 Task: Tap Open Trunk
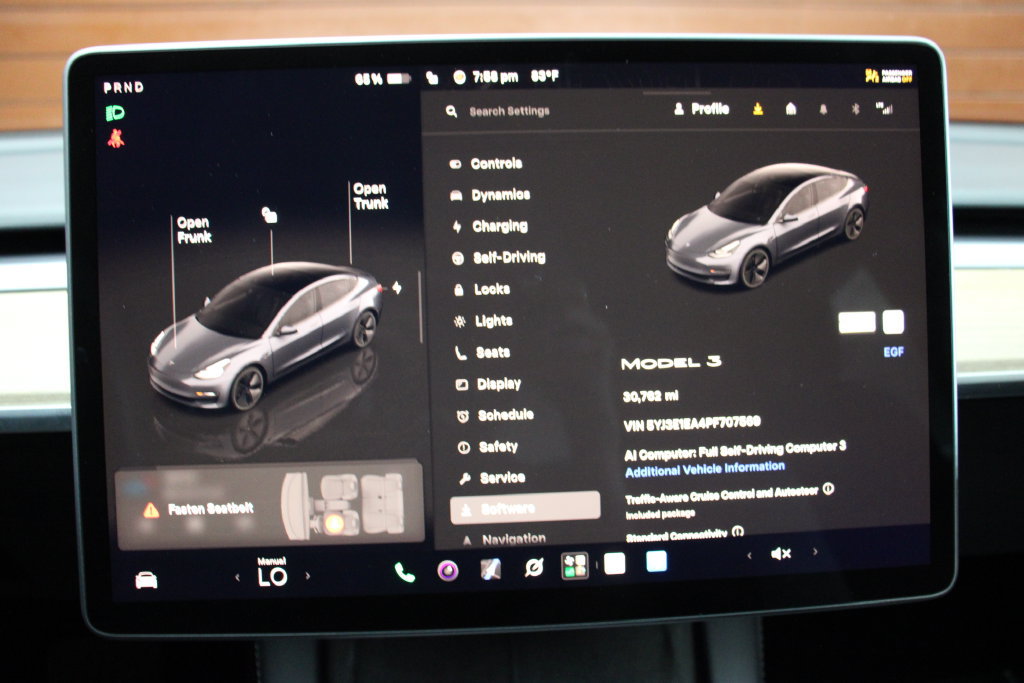[370, 196]
